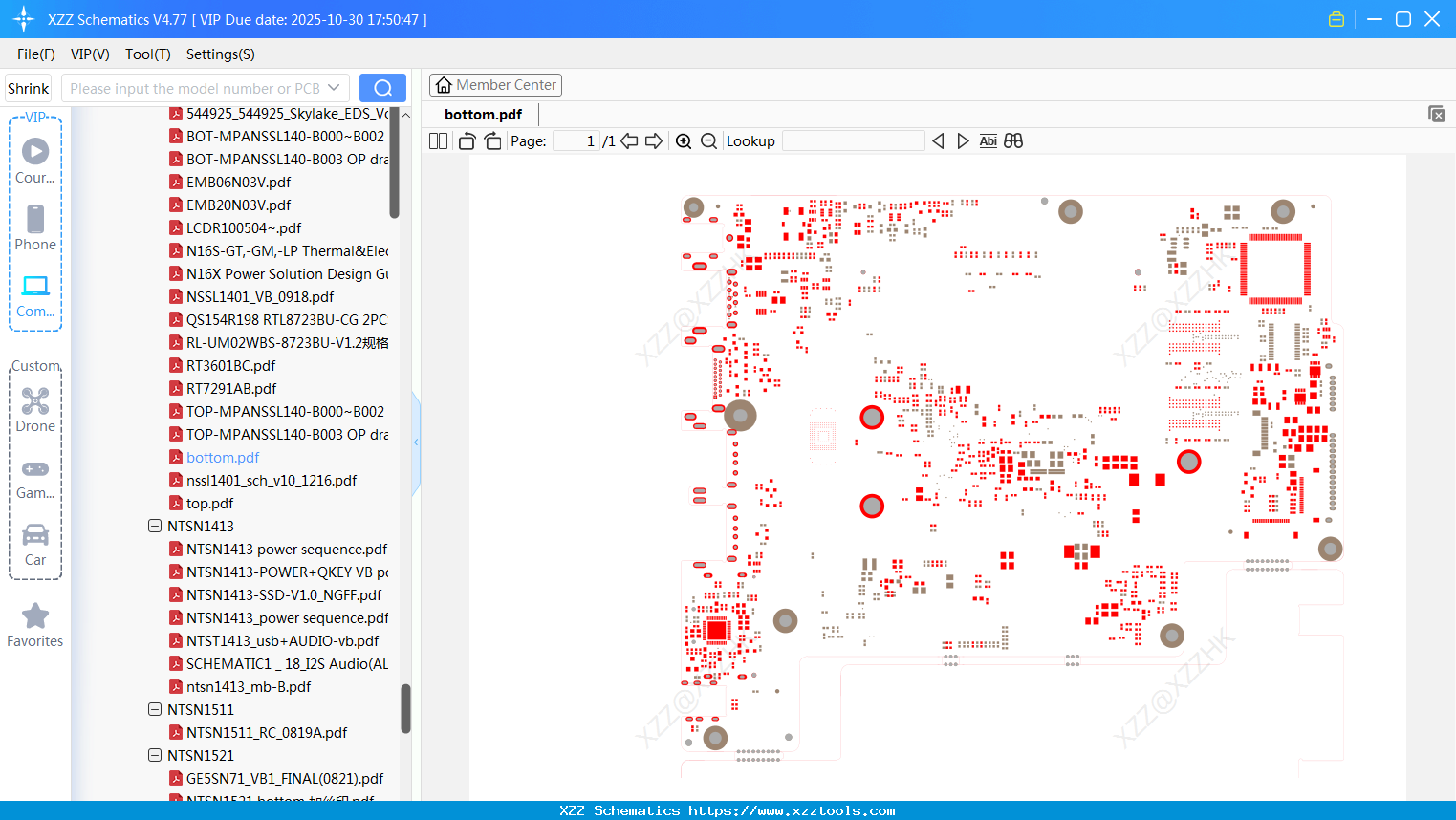Go to the previous page arrow
Image resolution: width=1456 pixels, height=820 pixels.
click(629, 141)
